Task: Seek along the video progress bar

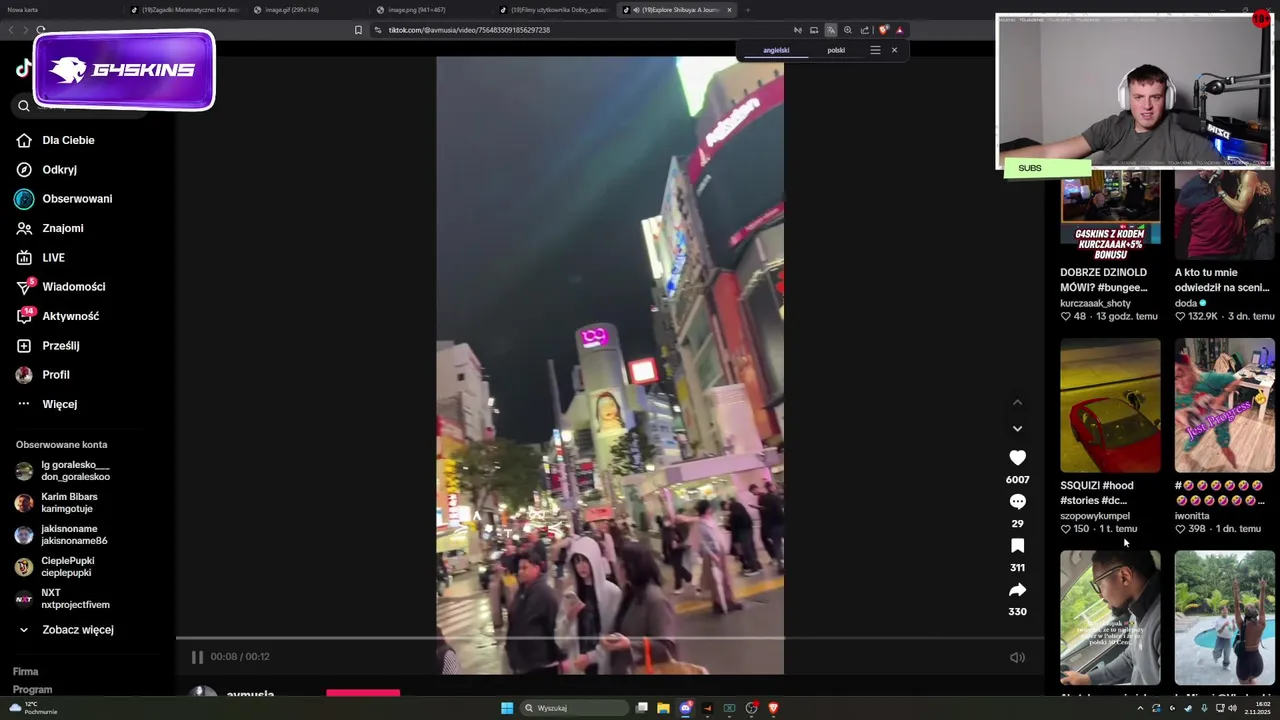Action: click(610, 638)
